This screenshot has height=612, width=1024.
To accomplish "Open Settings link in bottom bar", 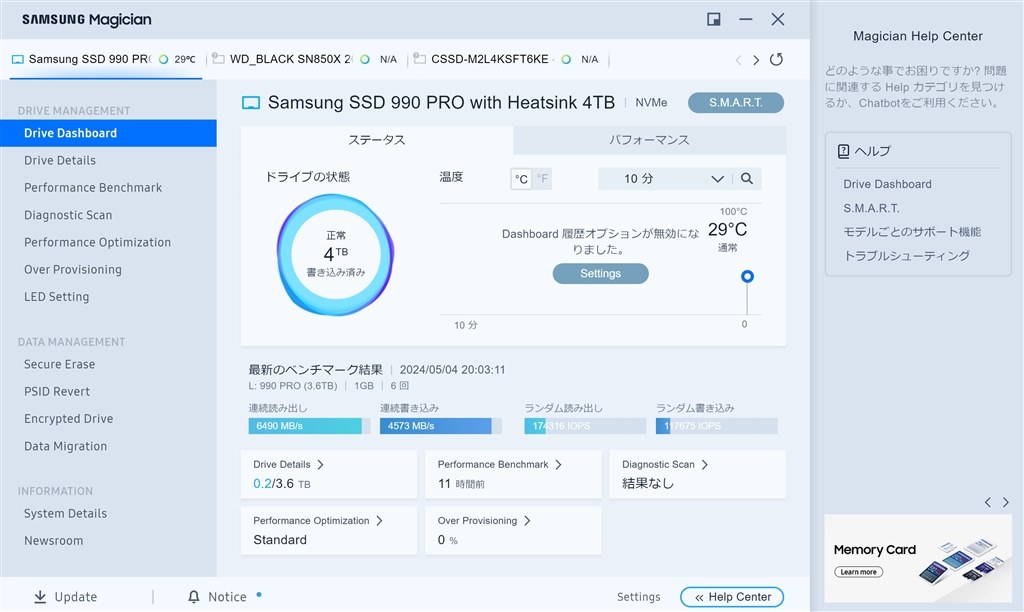I will coord(638,597).
